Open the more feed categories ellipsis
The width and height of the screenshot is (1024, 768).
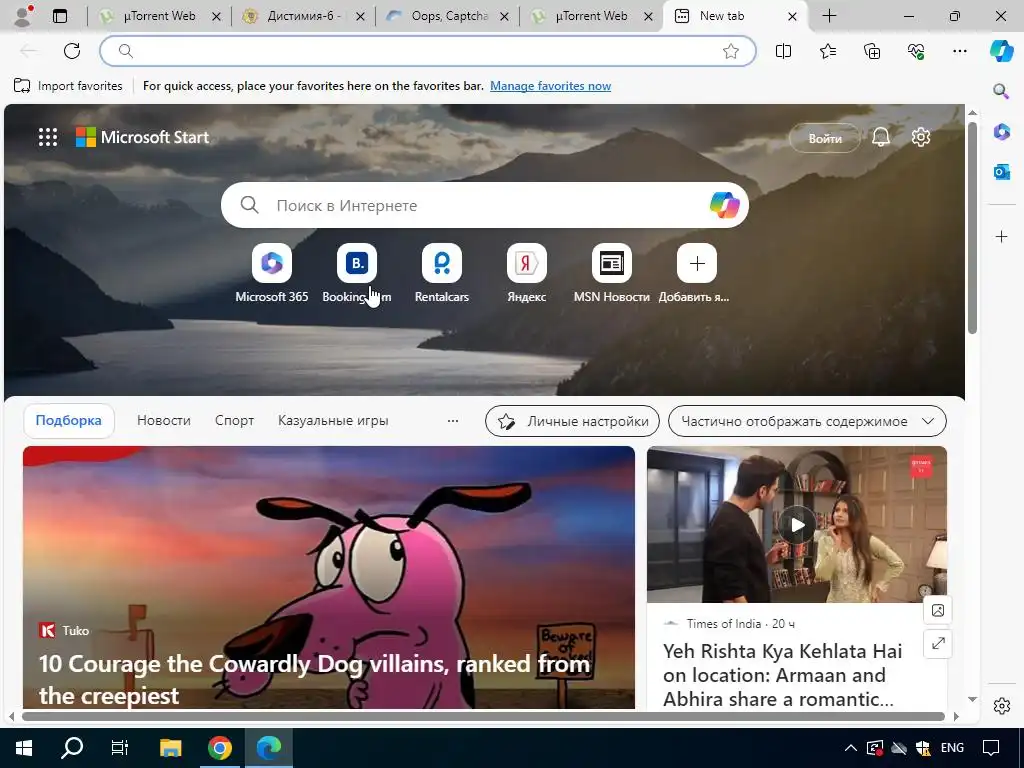coord(453,421)
